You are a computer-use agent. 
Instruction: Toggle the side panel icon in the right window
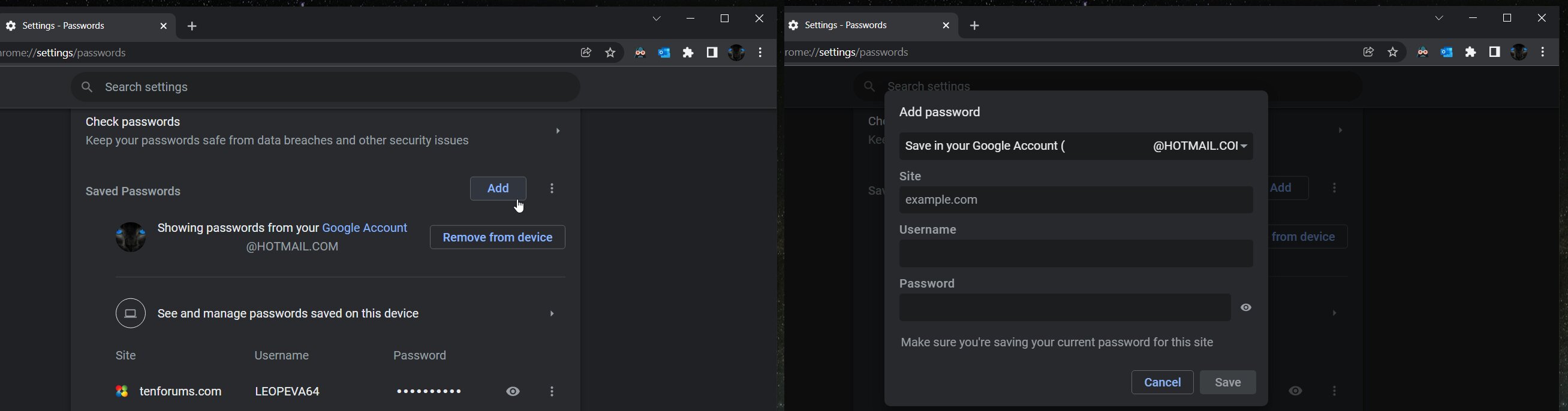pos(1495,52)
